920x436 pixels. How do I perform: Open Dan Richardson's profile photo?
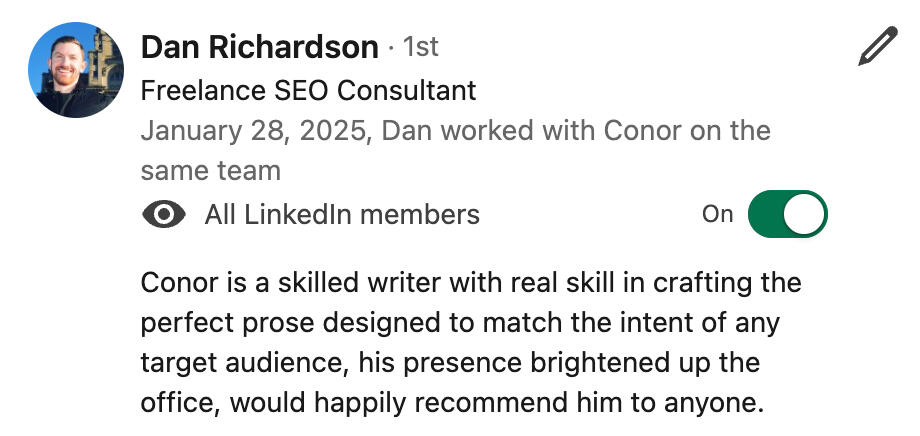[76, 70]
